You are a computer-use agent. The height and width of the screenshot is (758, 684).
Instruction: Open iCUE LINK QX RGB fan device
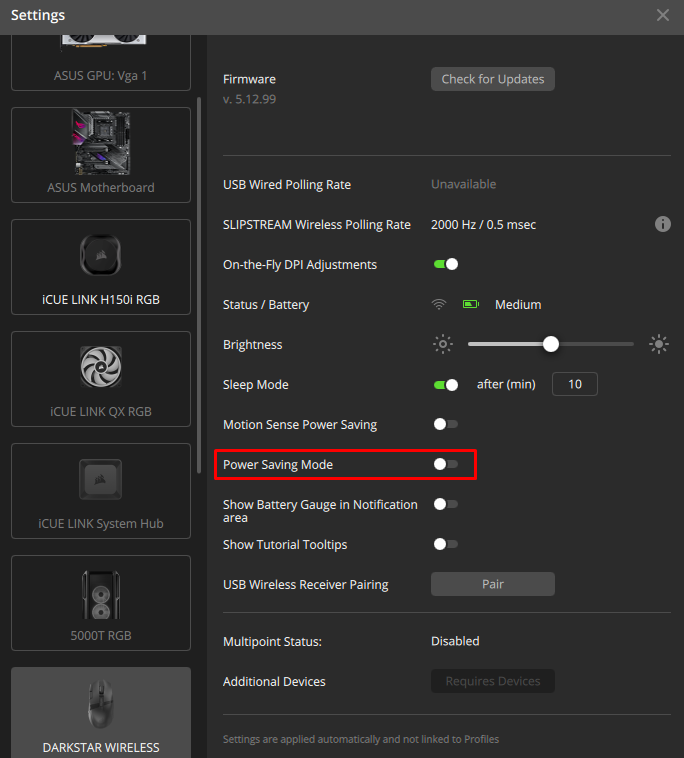pos(101,379)
